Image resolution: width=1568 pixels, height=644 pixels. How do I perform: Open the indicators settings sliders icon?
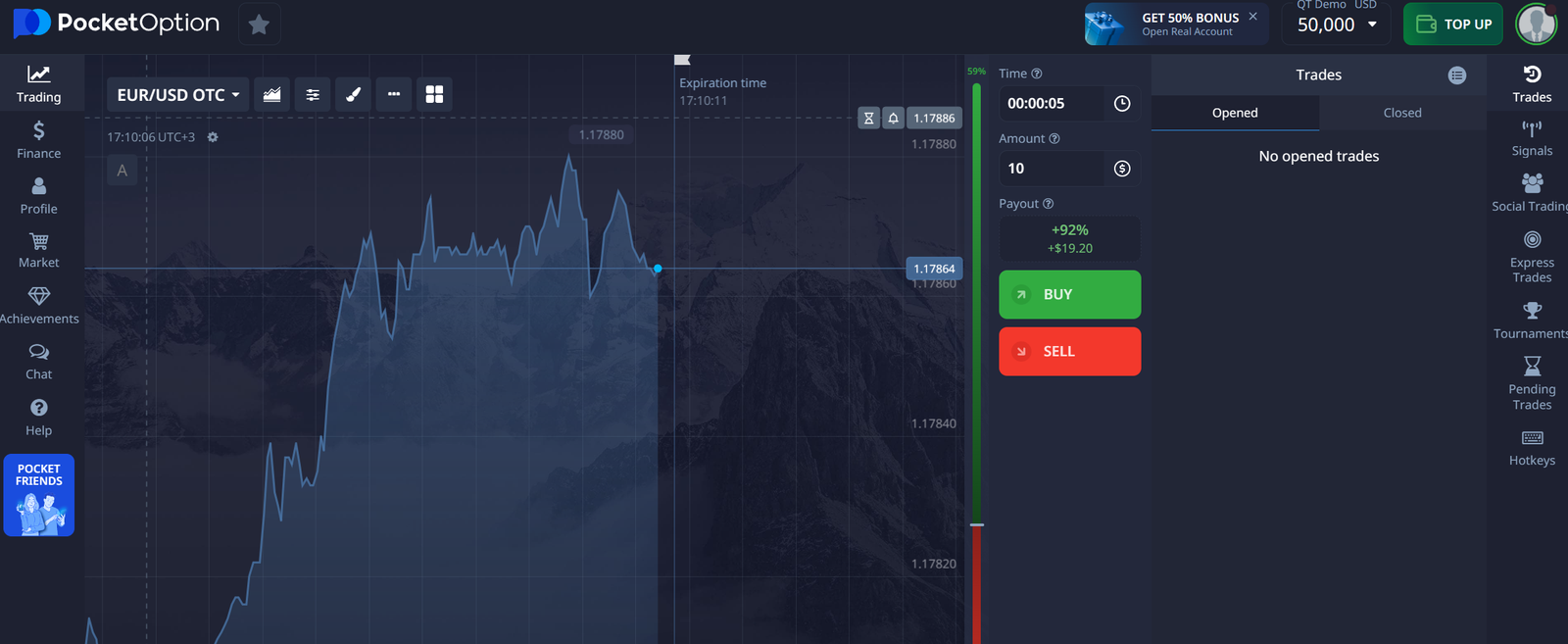click(313, 94)
